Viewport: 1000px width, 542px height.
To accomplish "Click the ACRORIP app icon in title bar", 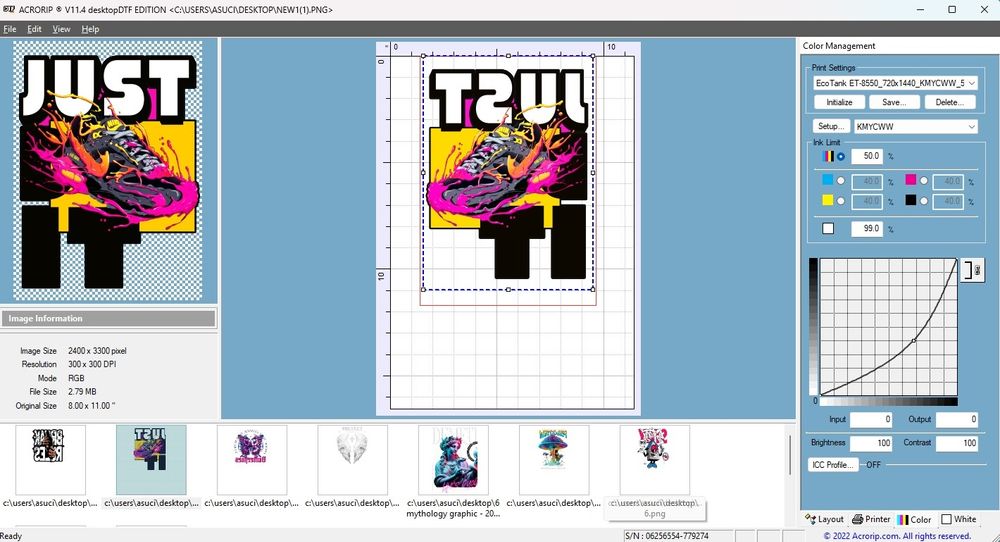I will (x=8, y=10).
